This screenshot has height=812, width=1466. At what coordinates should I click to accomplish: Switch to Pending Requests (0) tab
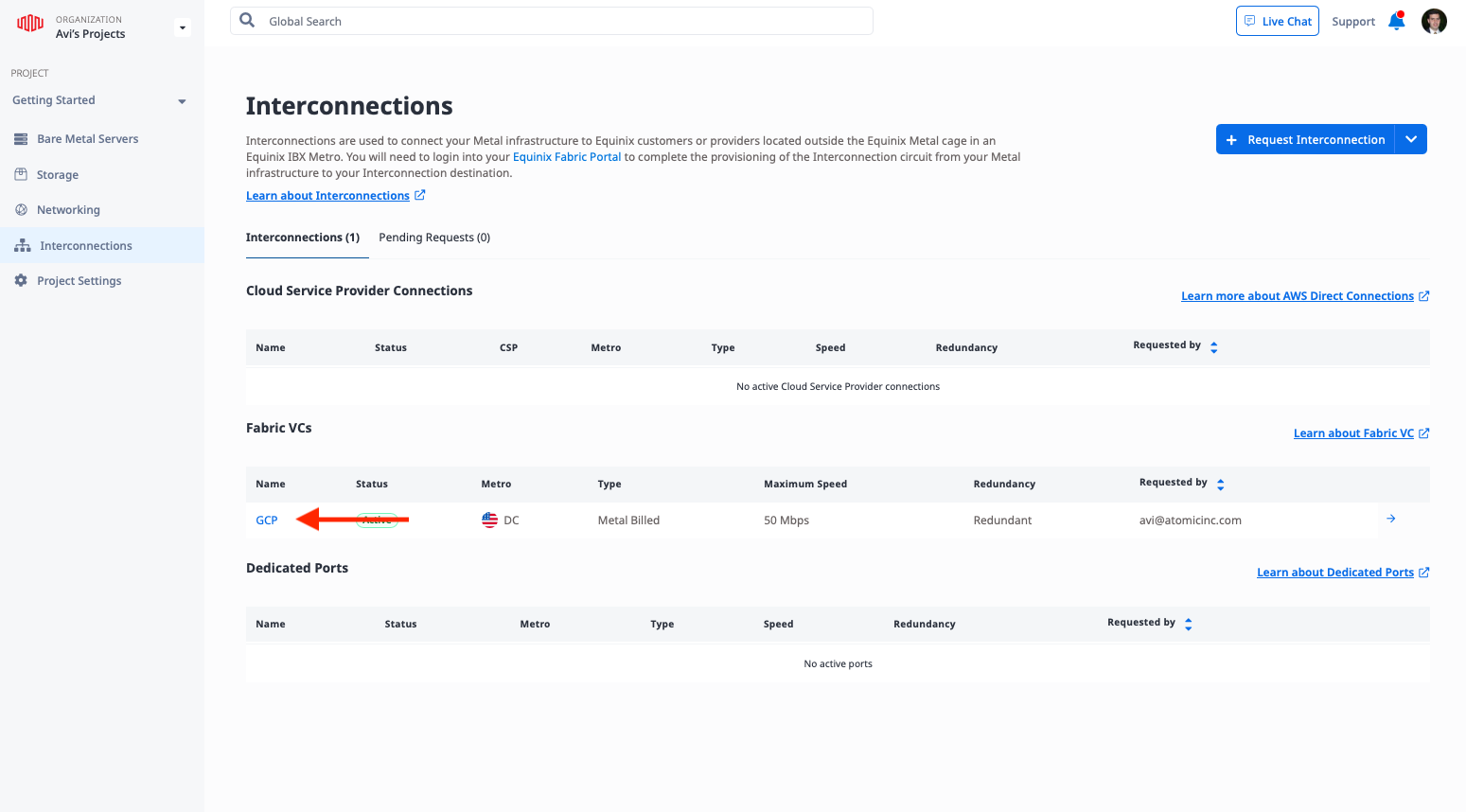[434, 238]
